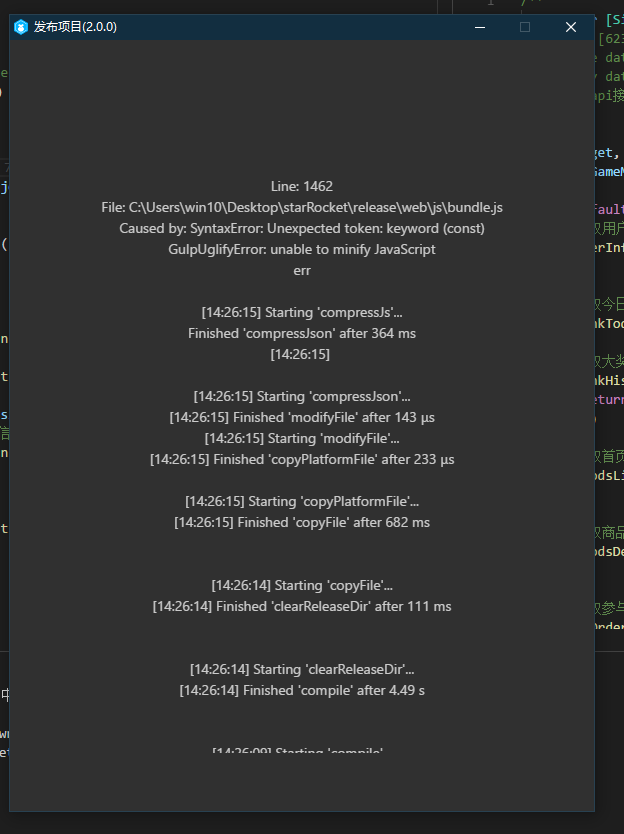
Task: Click the Starting 'compressJson' log entry
Action: coord(302,396)
